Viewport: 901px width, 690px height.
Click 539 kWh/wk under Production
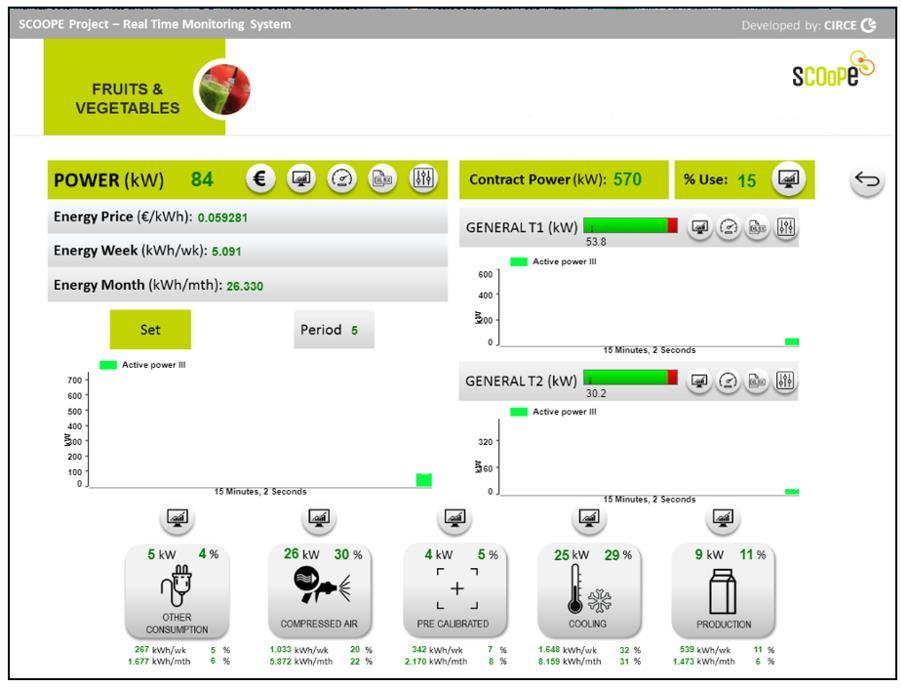click(705, 650)
